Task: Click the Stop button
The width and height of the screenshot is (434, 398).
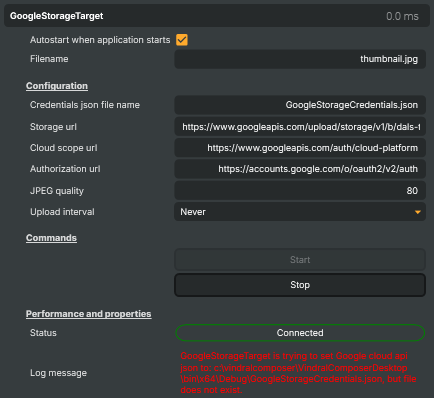Action: [x=300, y=285]
